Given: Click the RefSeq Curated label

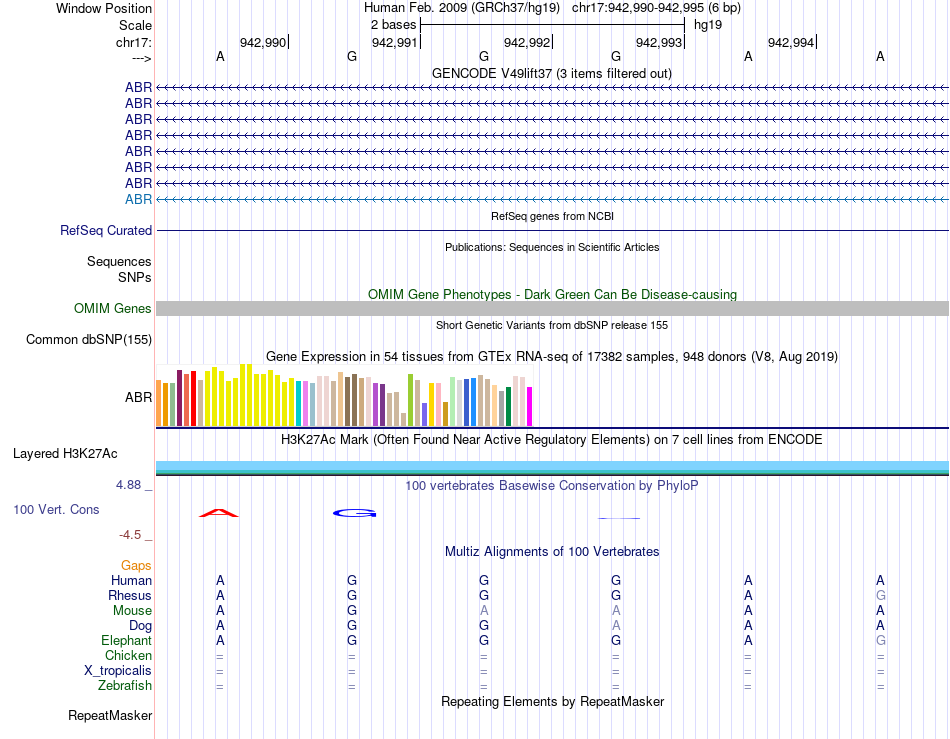Looking at the screenshot, I should 105,230.
